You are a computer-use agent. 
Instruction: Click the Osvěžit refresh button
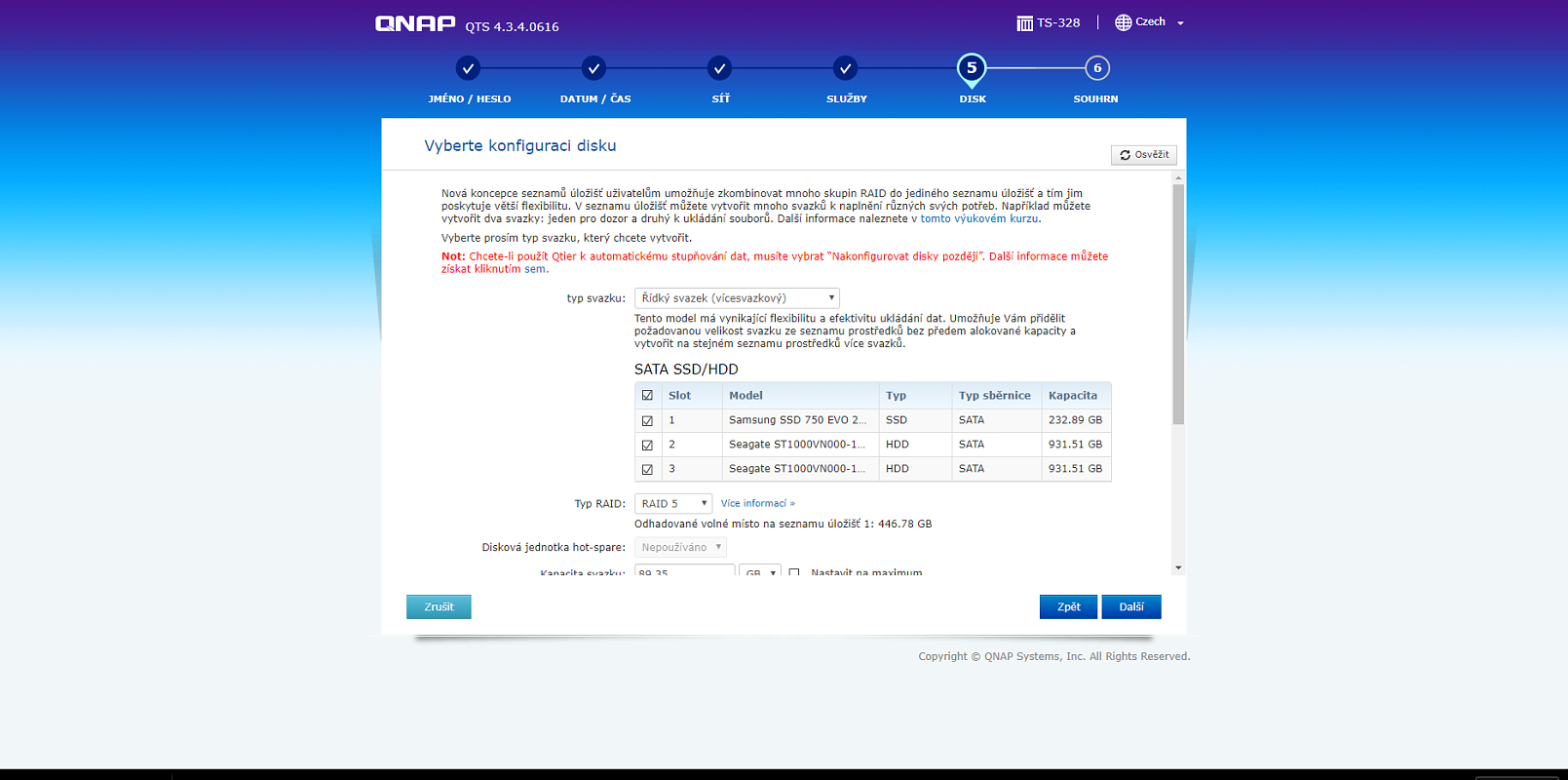pyautogui.click(x=1144, y=155)
